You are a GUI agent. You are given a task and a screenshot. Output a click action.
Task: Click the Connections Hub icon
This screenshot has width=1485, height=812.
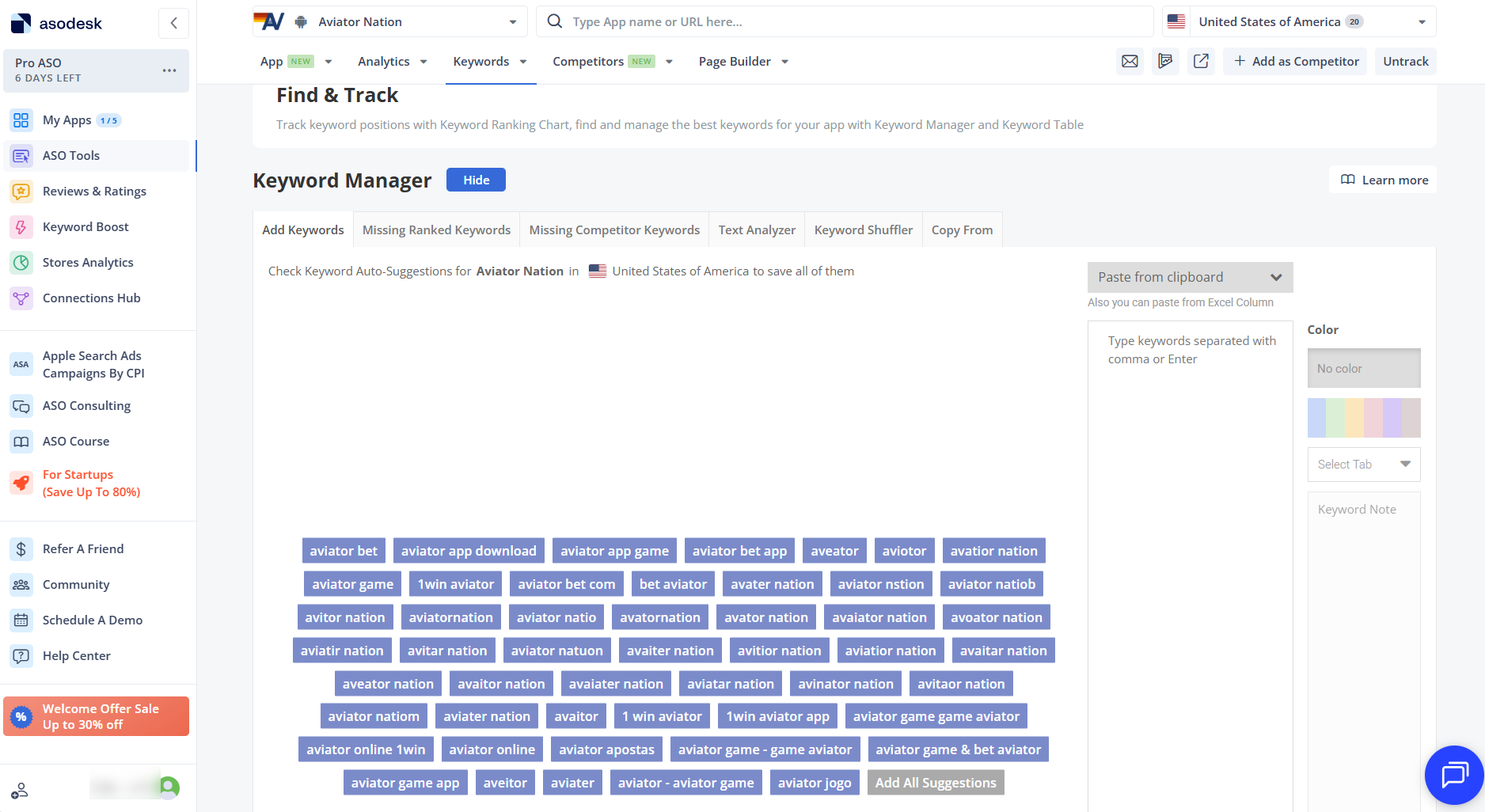click(x=21, y=298)
